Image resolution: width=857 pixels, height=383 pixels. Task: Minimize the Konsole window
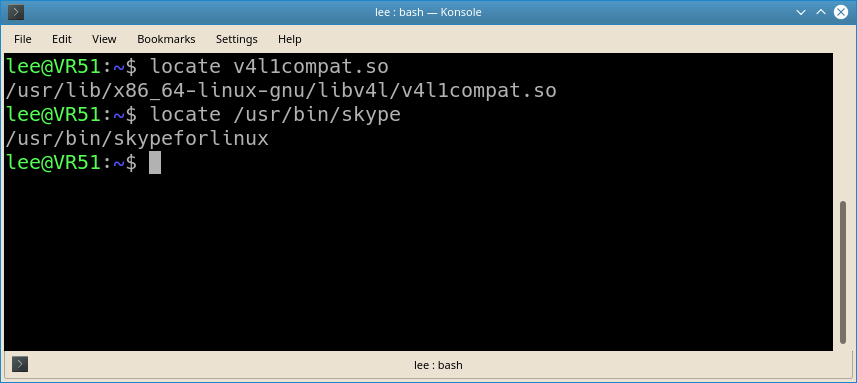(801, 12)
